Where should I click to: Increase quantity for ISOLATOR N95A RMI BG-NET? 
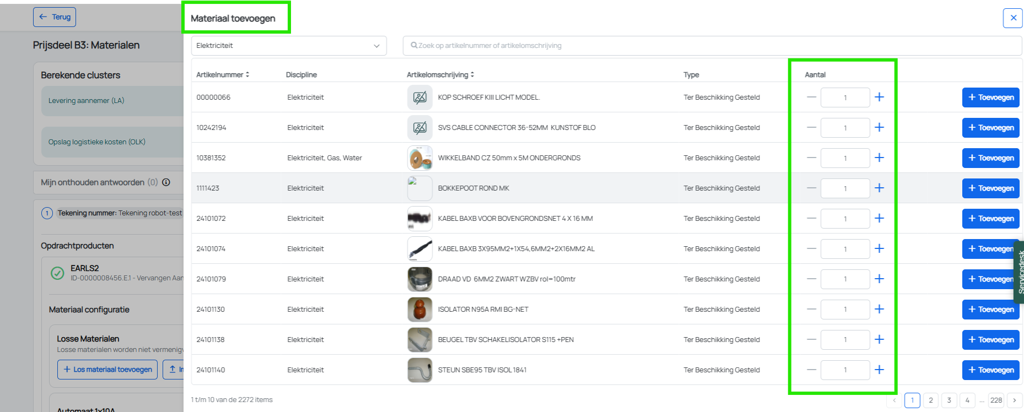(879, 309)
